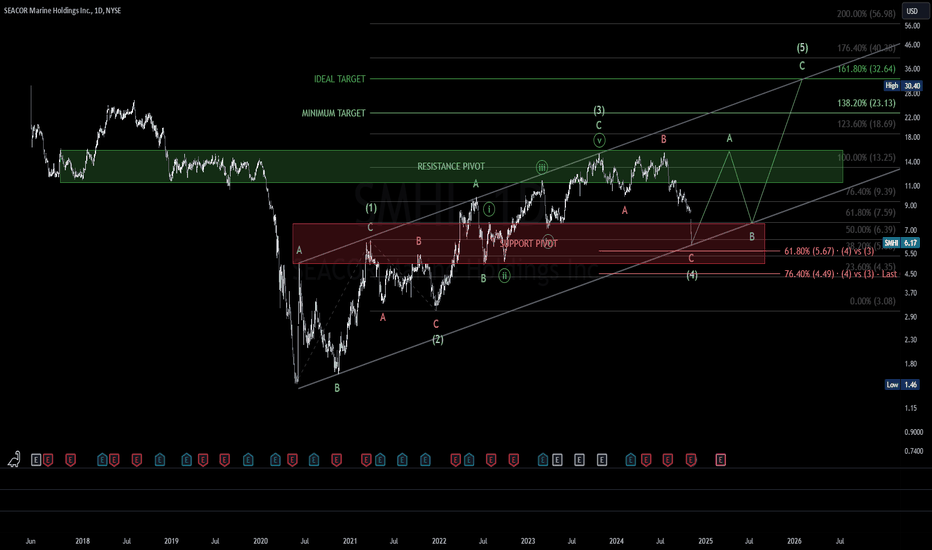Click 2020 on the time axis
Image resolution: width=932 pixels, height=550 pixels.
click(260, 541)
